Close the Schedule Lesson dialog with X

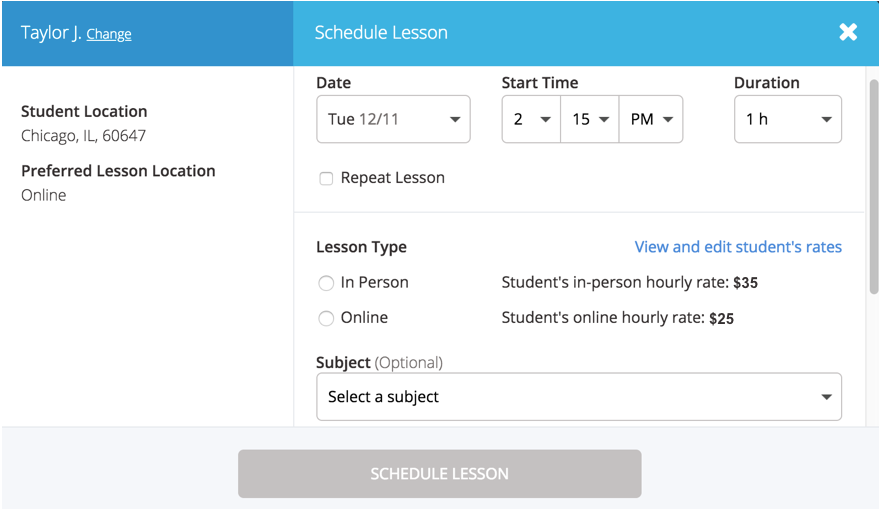coord(848,32)
